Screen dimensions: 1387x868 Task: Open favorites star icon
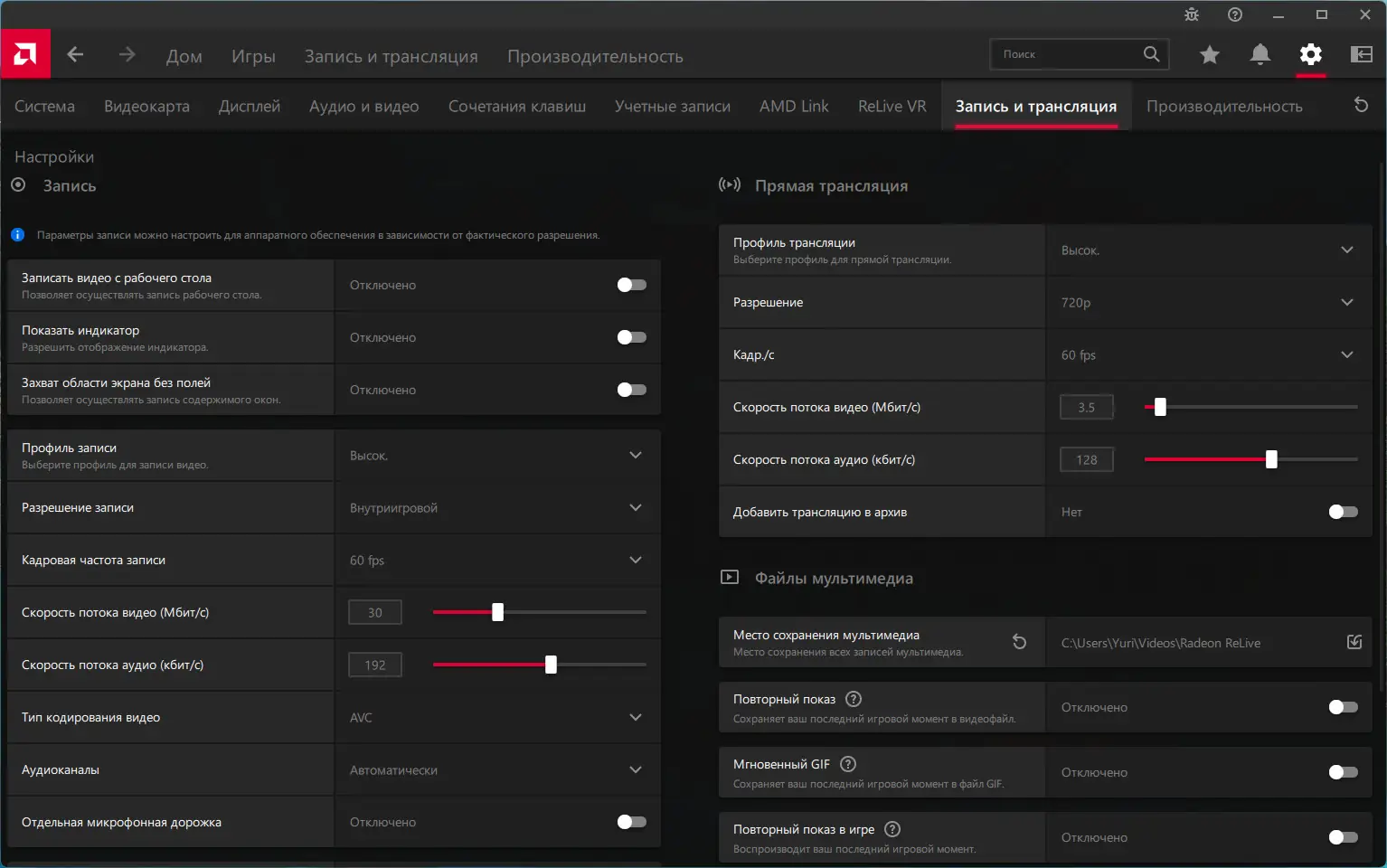[1209, 55]
